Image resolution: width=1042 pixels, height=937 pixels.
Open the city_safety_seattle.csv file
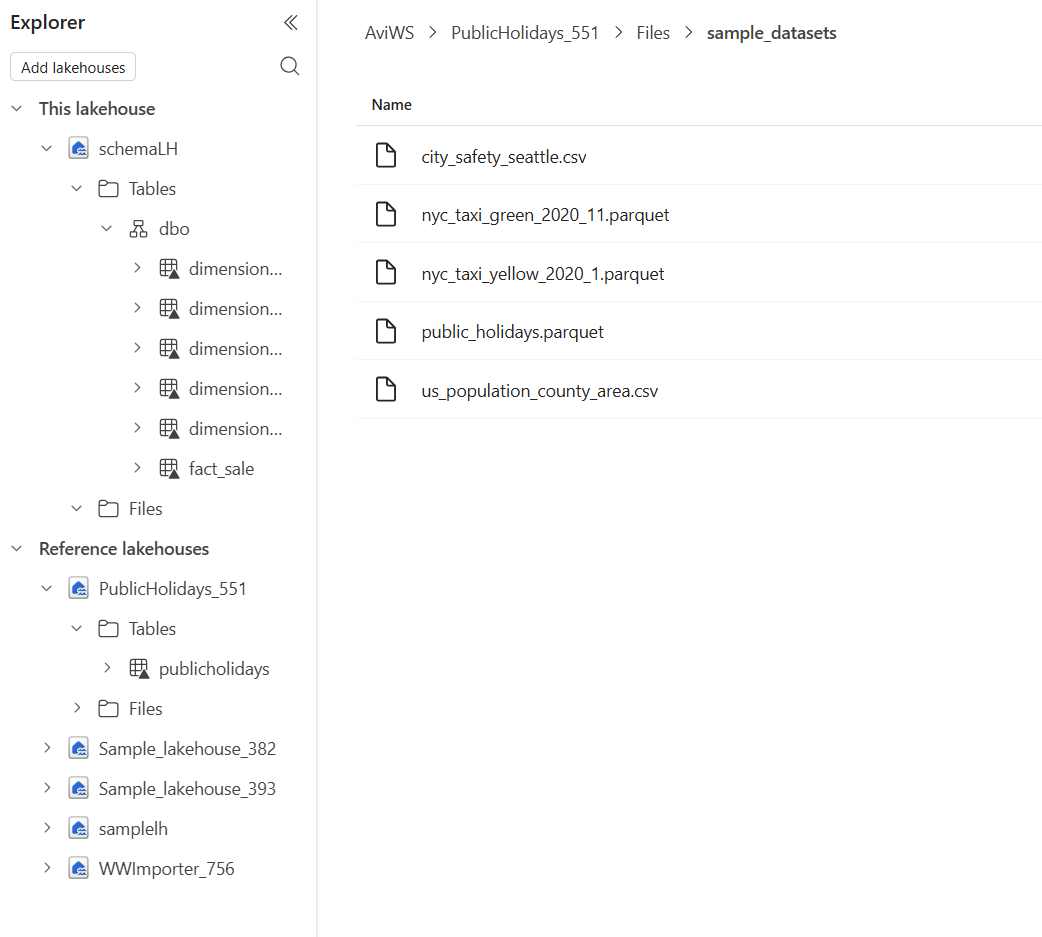click(x=504, y=156)
